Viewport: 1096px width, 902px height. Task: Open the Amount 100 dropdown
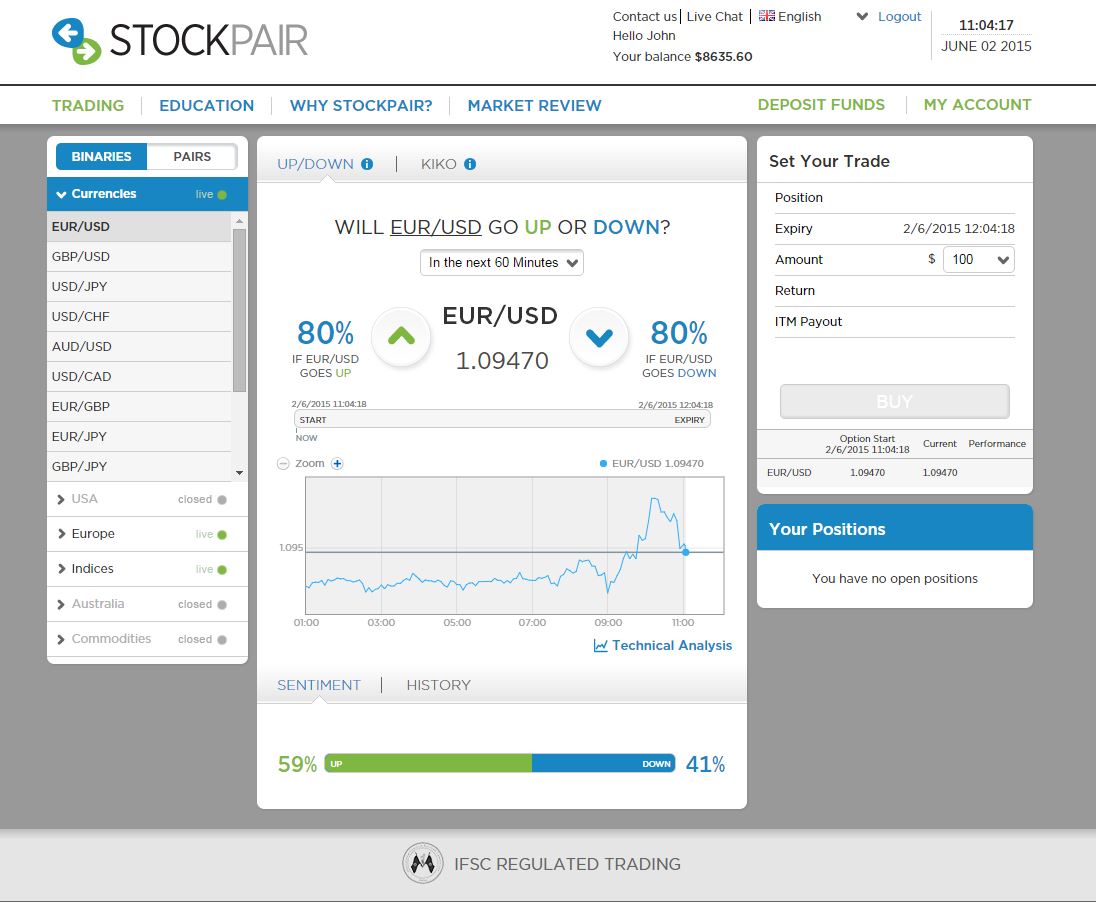click(x=979, y=259)
